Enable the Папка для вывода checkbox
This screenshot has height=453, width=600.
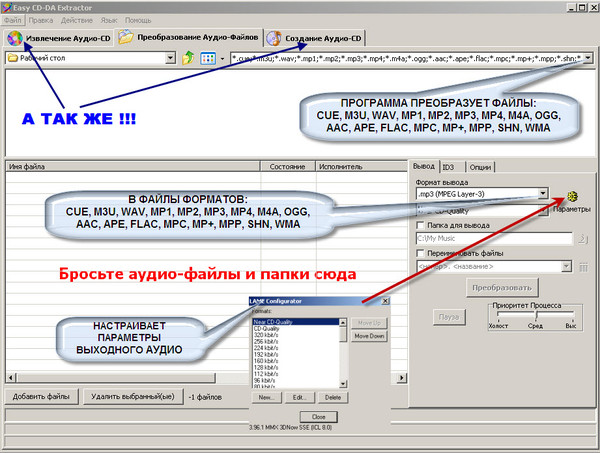coord(420,225)
